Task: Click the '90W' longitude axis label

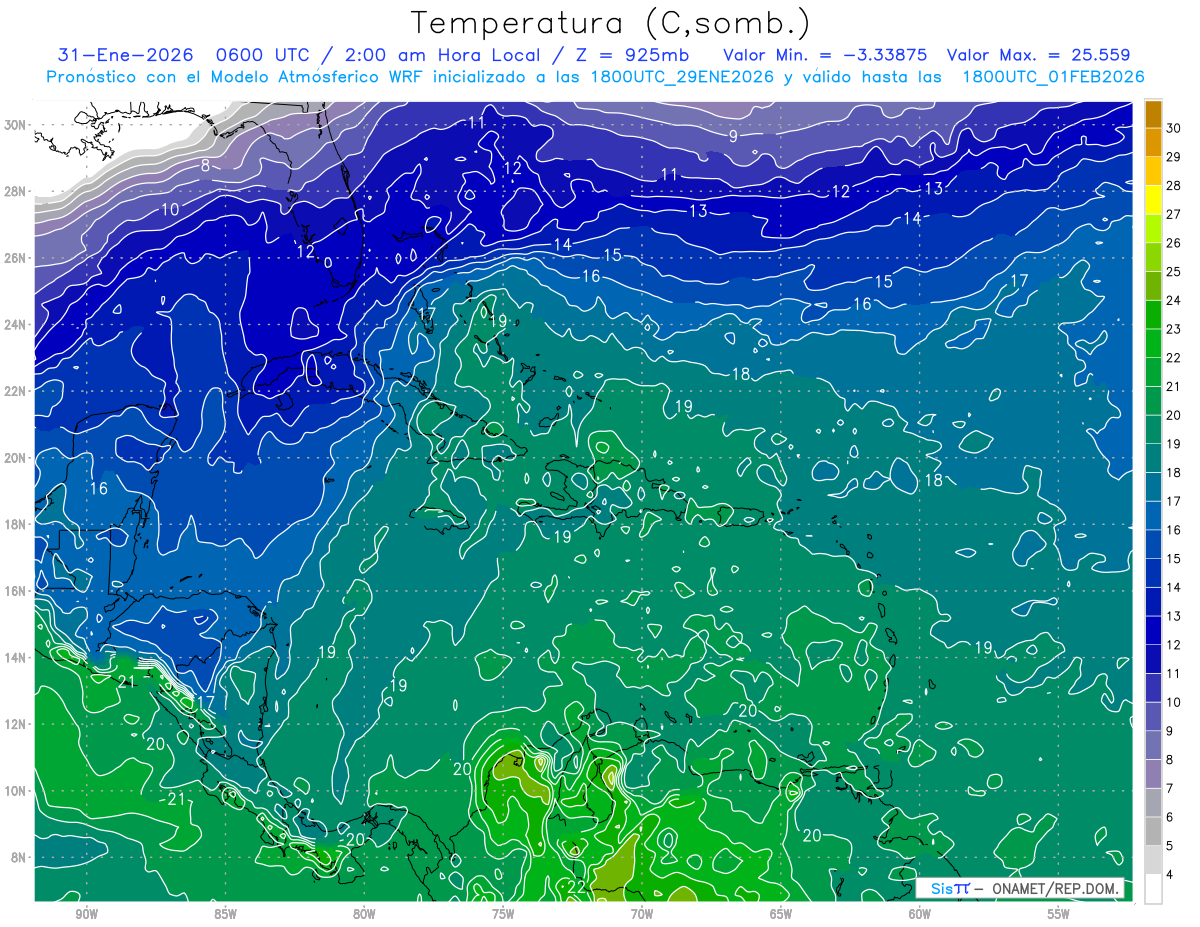Action: point(86,914)
